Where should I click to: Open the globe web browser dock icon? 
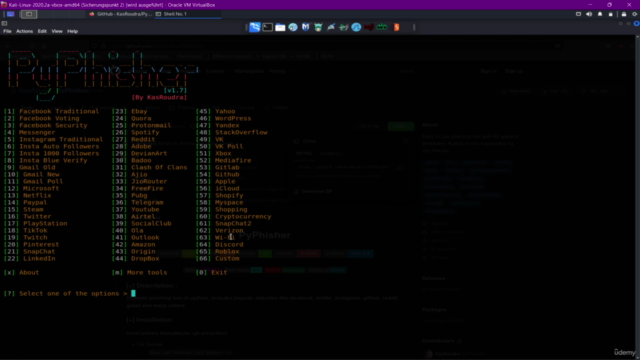tap(293, 27)
